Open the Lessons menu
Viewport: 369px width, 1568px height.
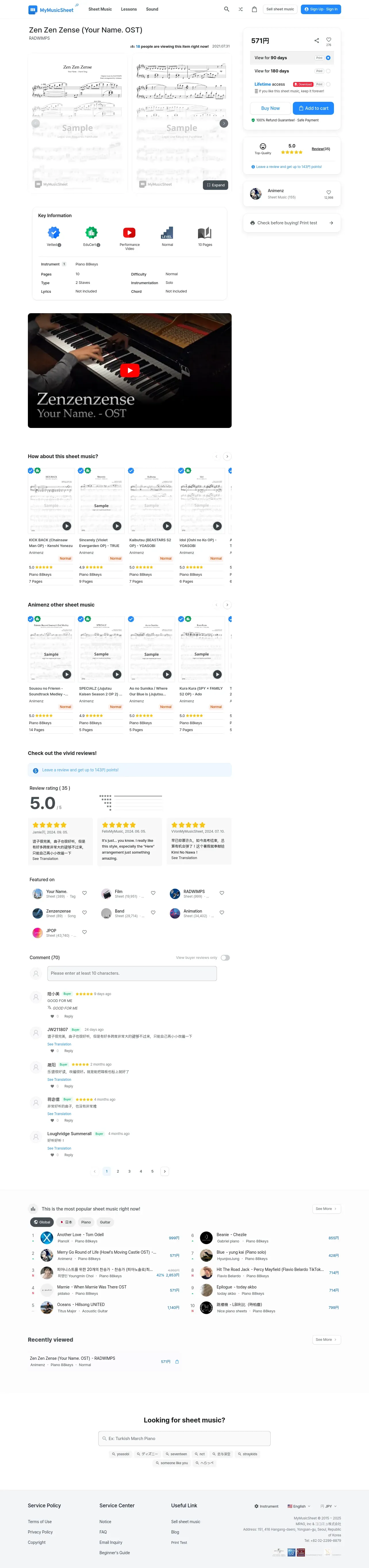click(129, 9)
